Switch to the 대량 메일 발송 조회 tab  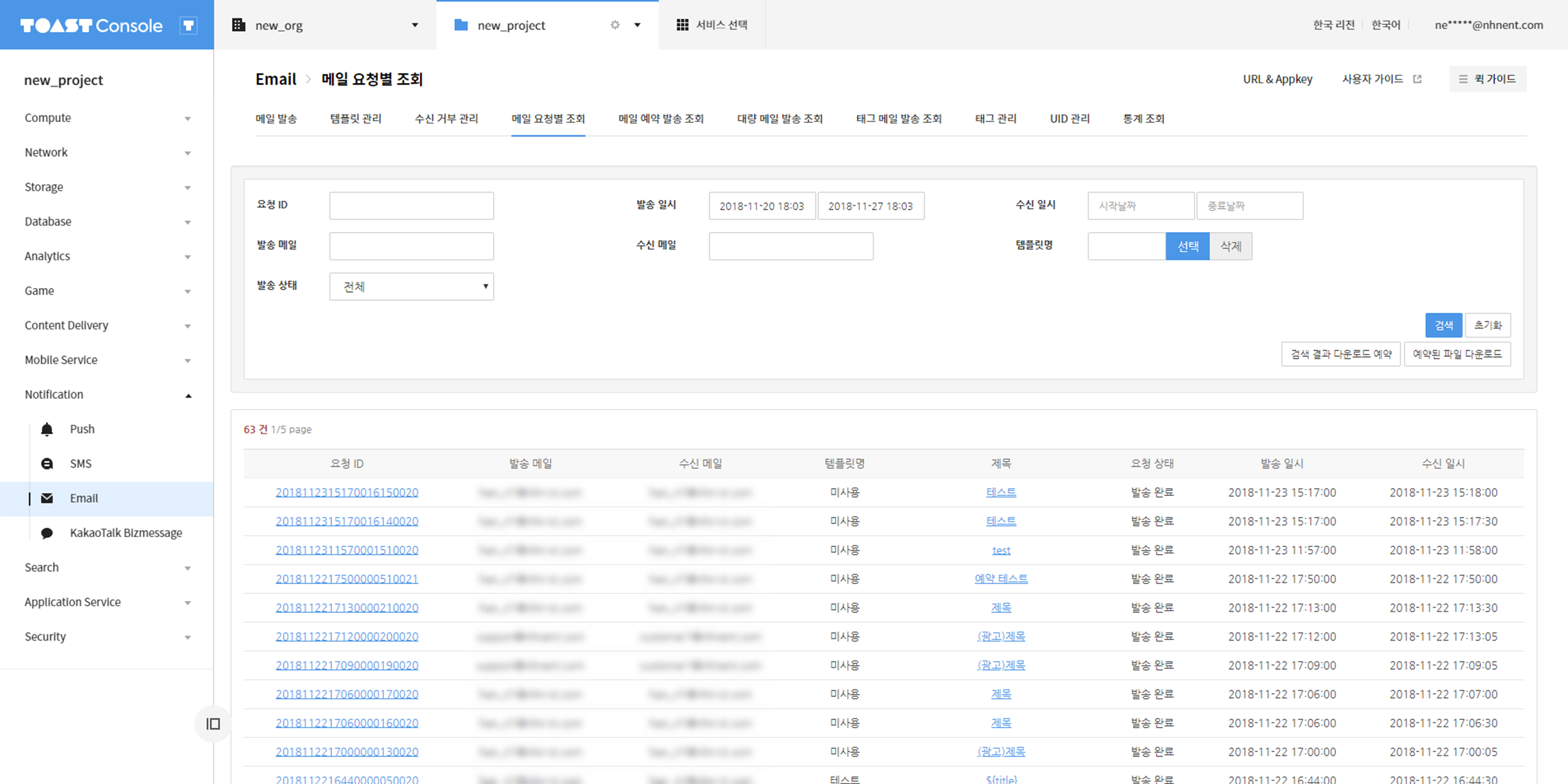[780, 118]
